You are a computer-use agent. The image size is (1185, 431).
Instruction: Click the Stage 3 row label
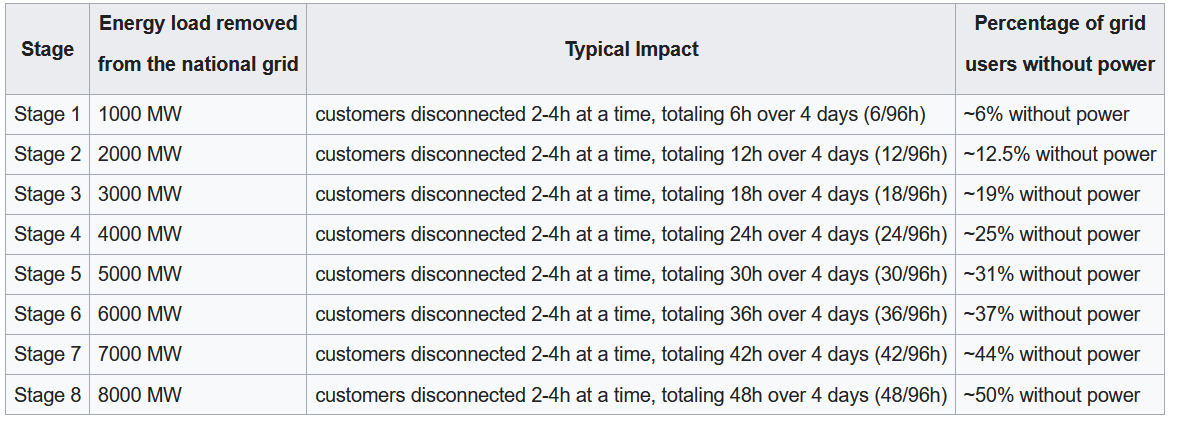(47, 195)
